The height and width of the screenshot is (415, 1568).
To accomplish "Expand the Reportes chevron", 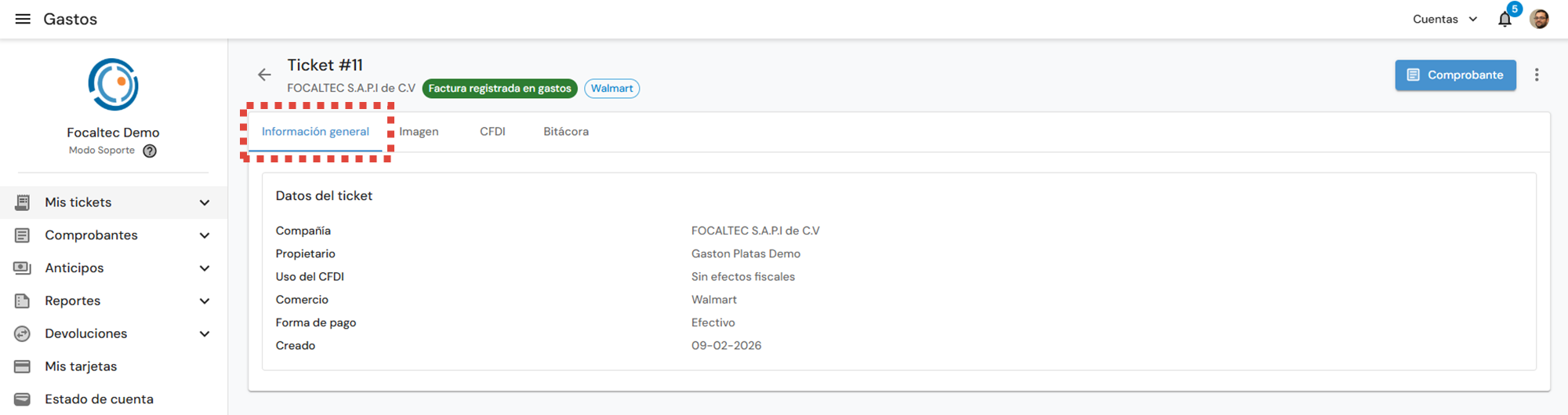I will pos(205,301).
